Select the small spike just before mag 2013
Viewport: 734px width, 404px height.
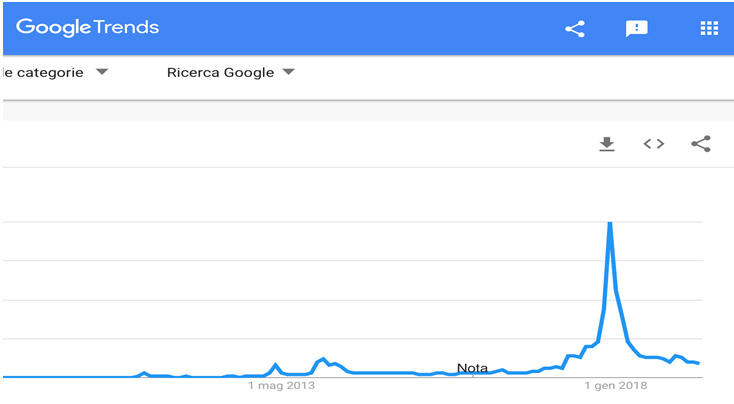(275, 365)
